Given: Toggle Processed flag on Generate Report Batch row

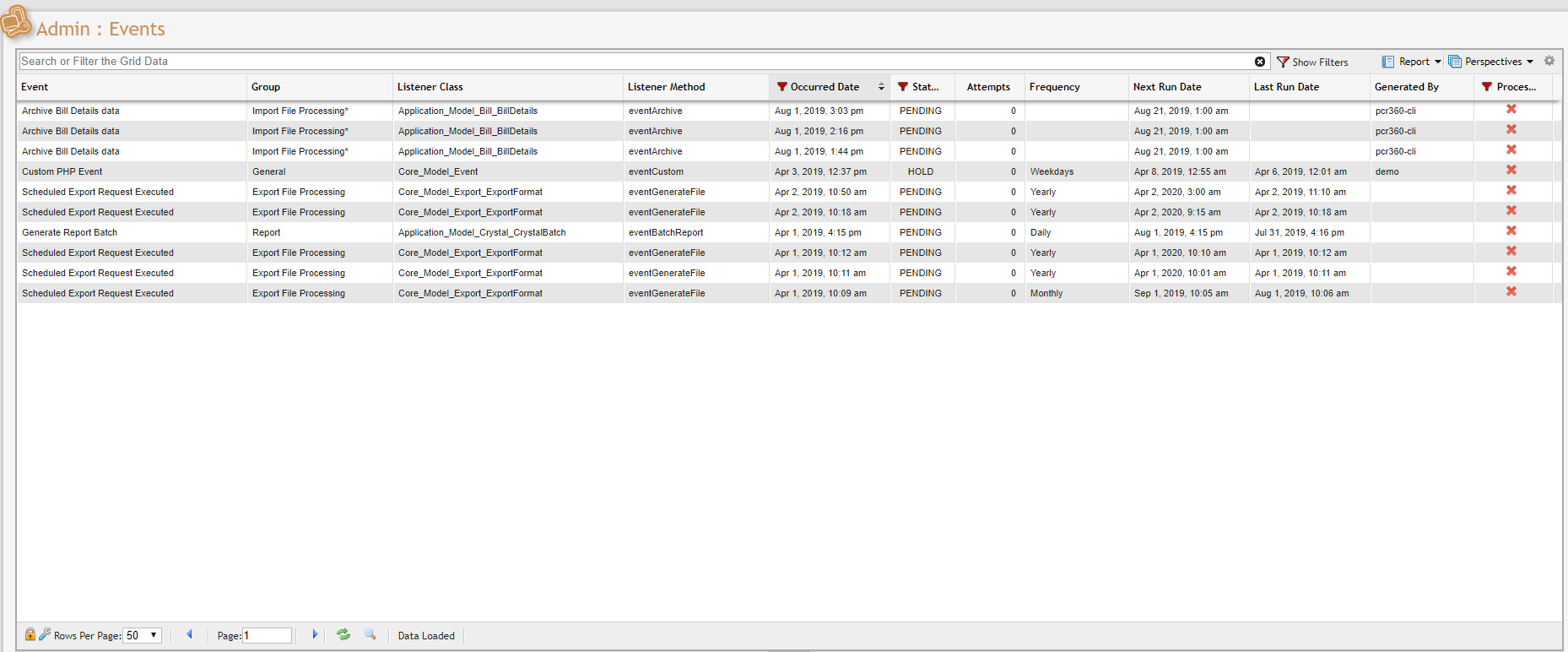Looking at the screenshot, I should click(1511, 231).
